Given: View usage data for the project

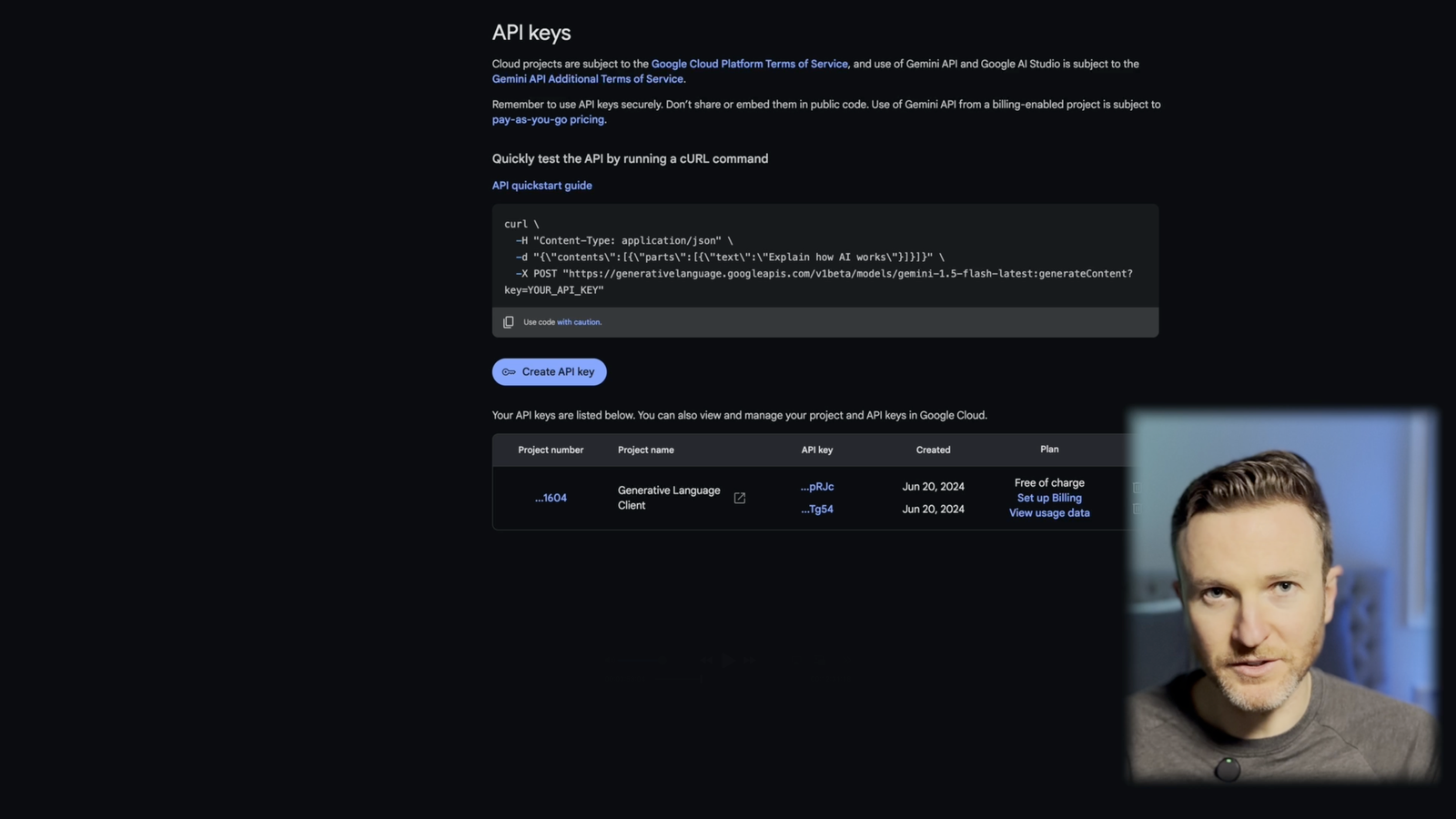Looking at the screenshot, I should [1048, 512].
